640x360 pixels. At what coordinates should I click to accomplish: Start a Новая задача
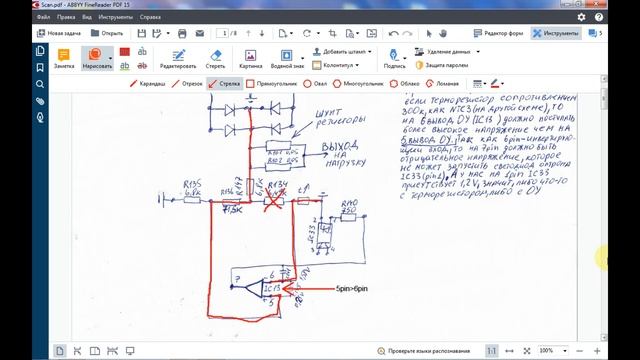point(59,33)
